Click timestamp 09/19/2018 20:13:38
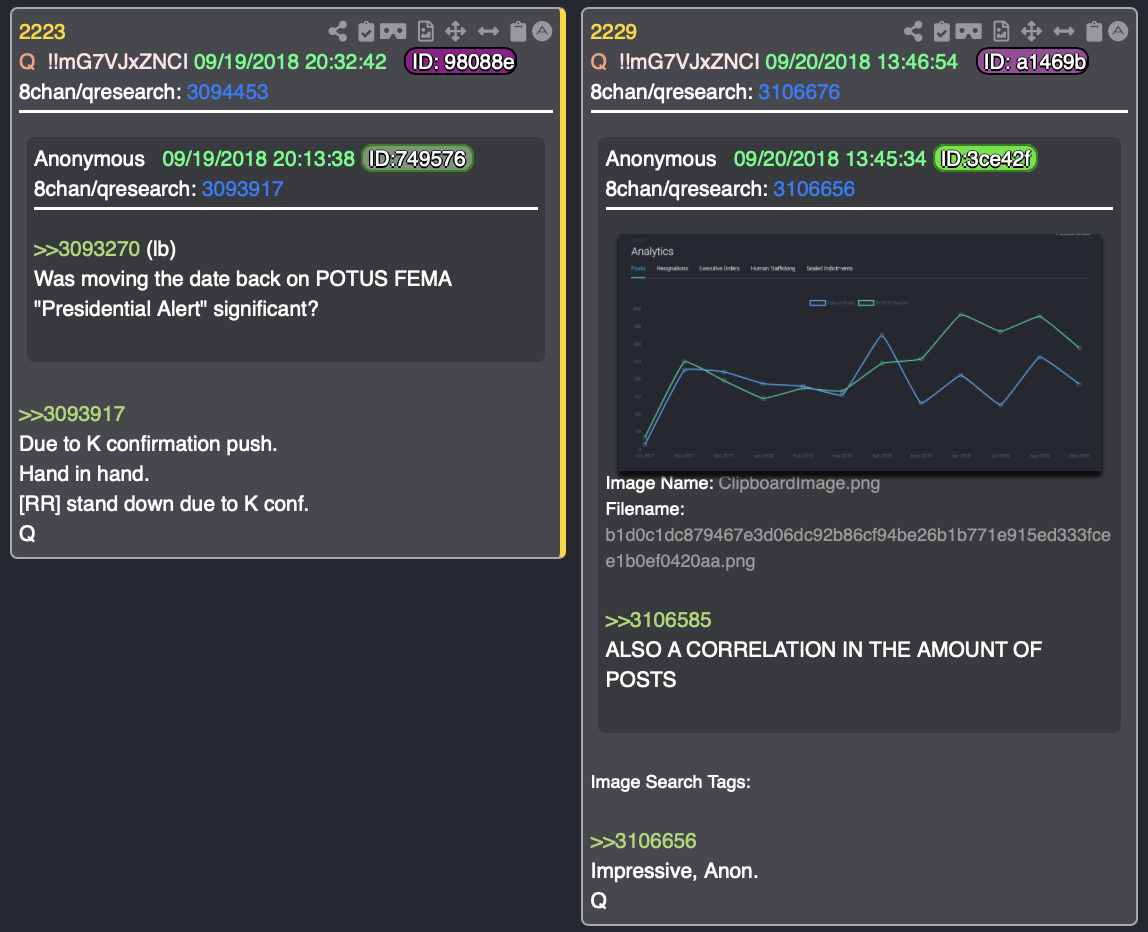The image size is (1148, 932). [x=258, y=159]
